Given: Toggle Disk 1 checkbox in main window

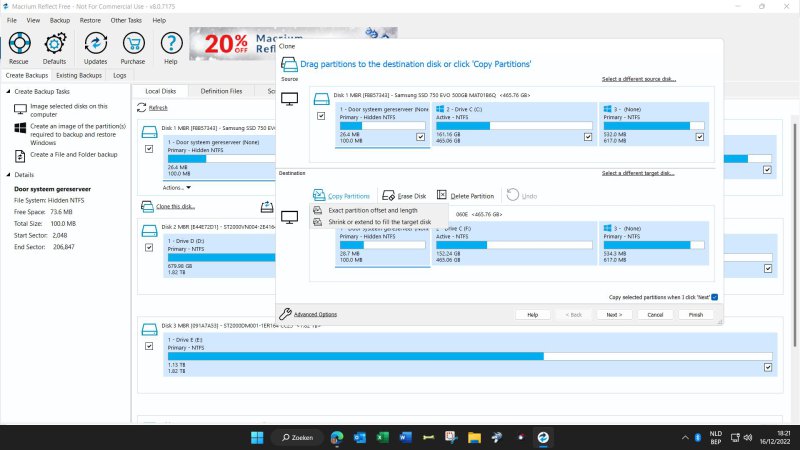Looking at the screenshot, I should pyautogui.click(x=149, y=149).
